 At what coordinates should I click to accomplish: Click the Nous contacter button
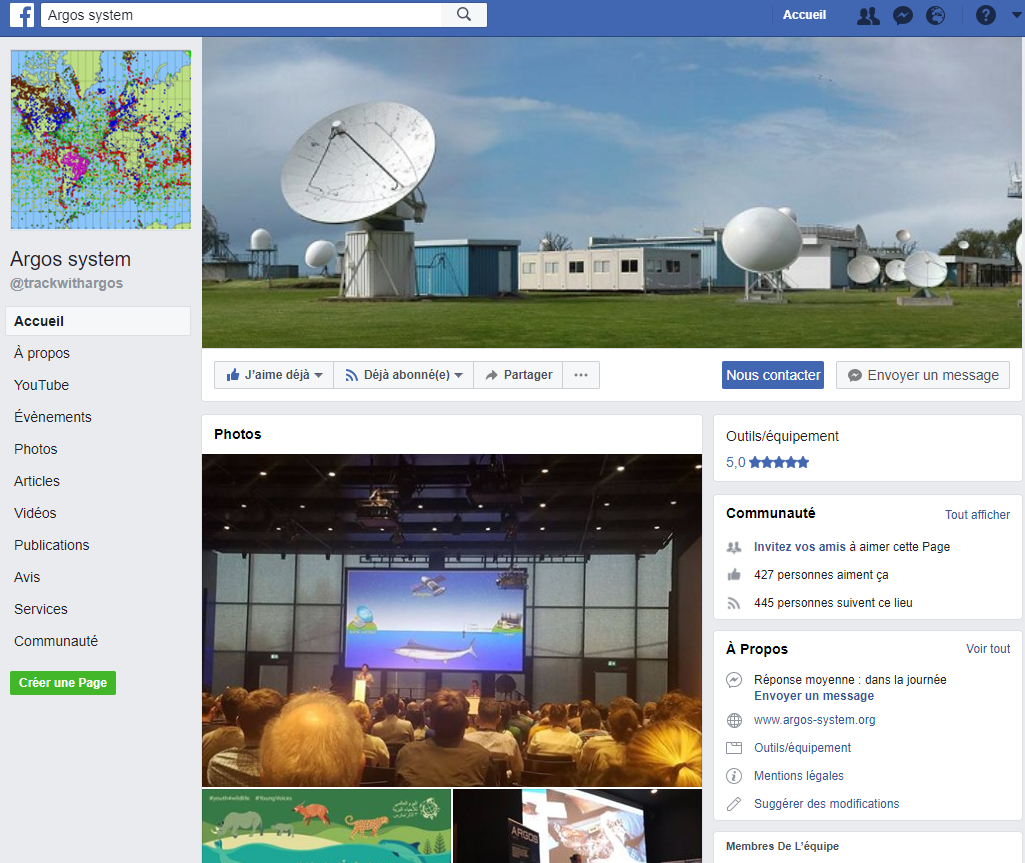pos(773,375)
